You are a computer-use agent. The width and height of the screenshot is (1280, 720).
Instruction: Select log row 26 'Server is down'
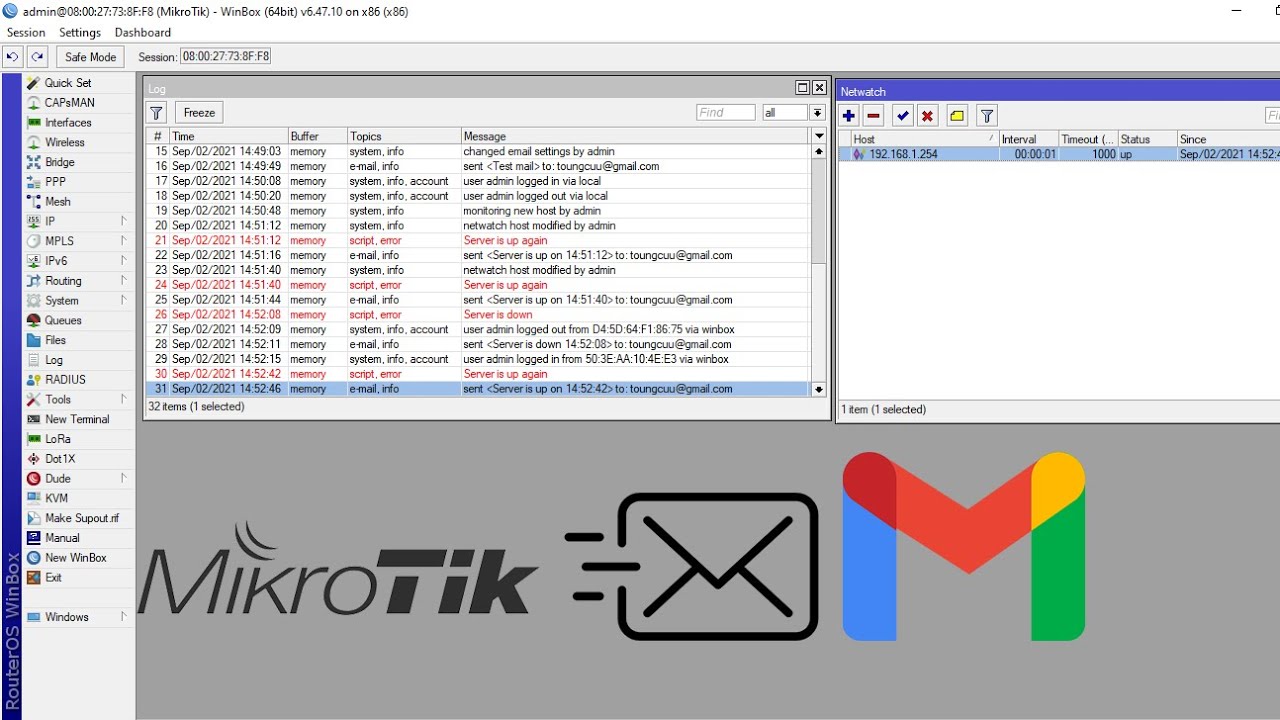[478, 315]
